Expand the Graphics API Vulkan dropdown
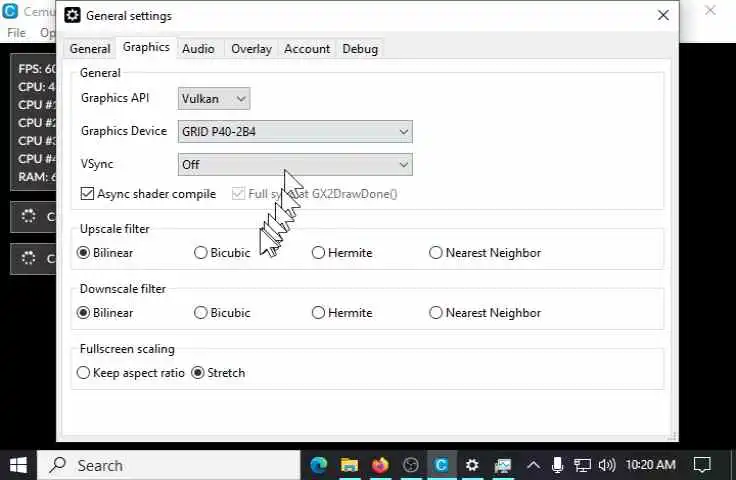The image size is (736, 480). pos(214,99)
